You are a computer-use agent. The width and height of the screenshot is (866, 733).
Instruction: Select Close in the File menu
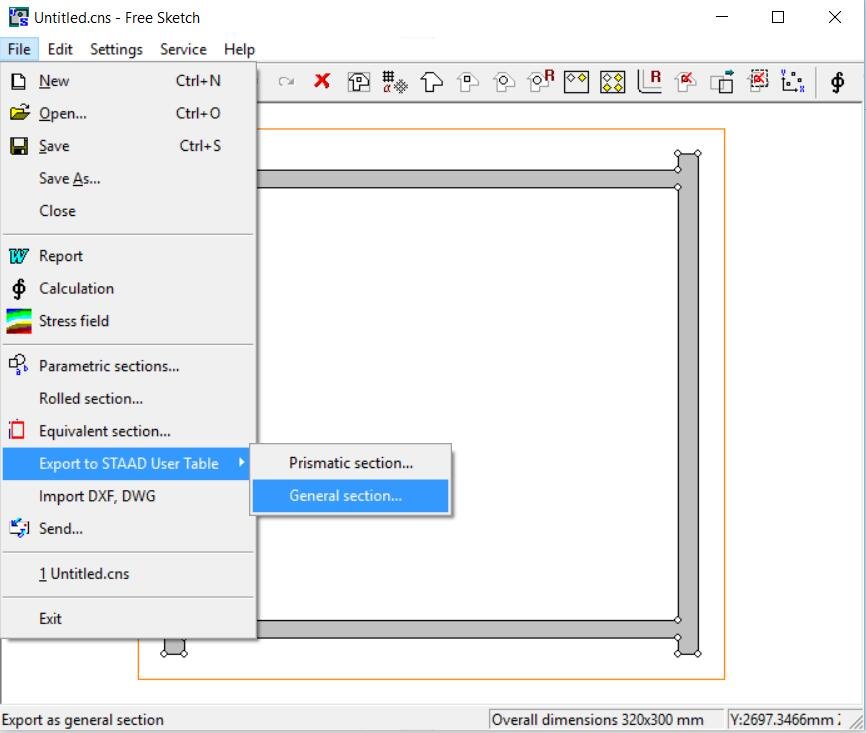(x=129, y=211)
